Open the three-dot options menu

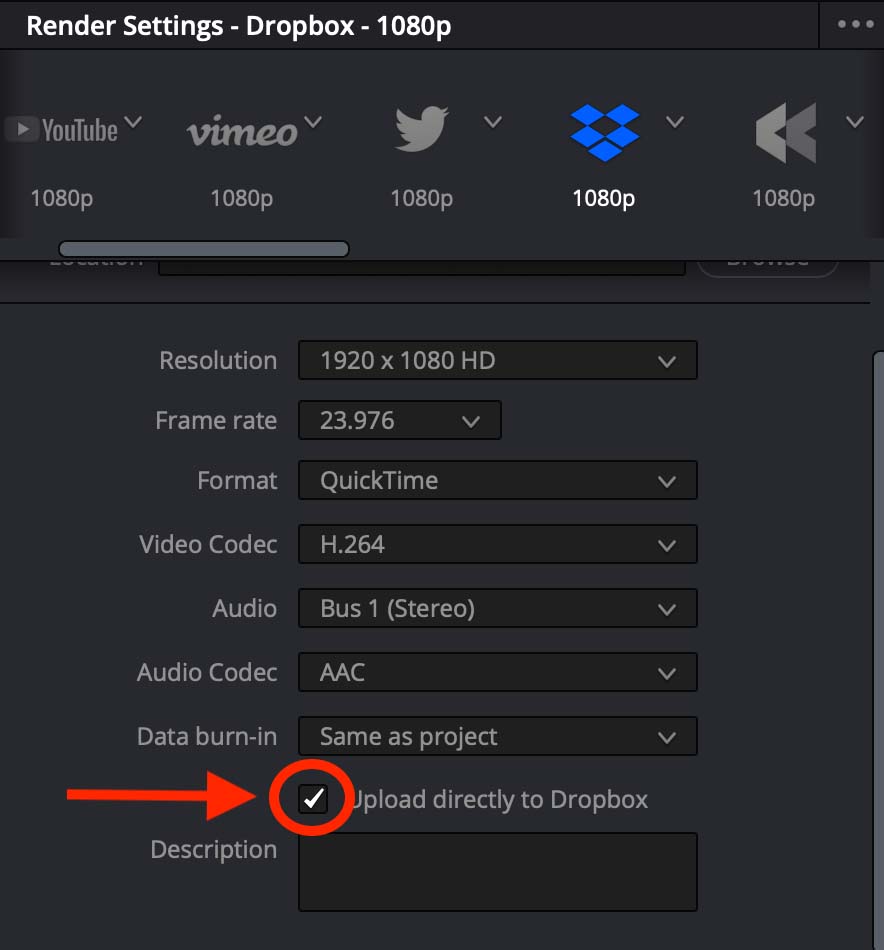(855, 24)
